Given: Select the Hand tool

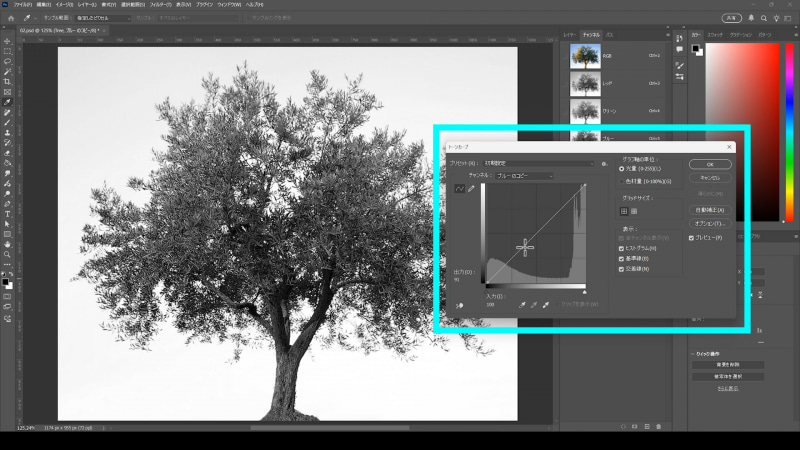Looking at the screenshot, I should click(7, 245).
